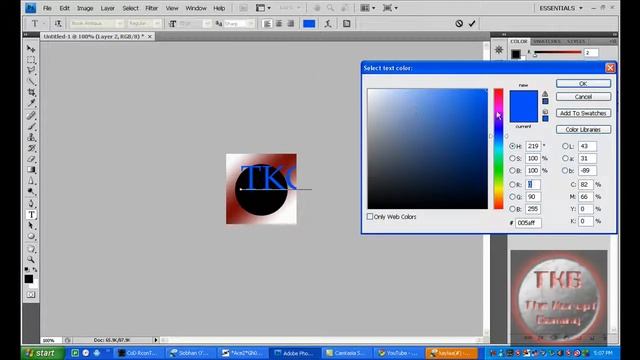Open the ESSENTIALS workspace dropdown
This screenshot has width=640, height=360.
point(561,8)
